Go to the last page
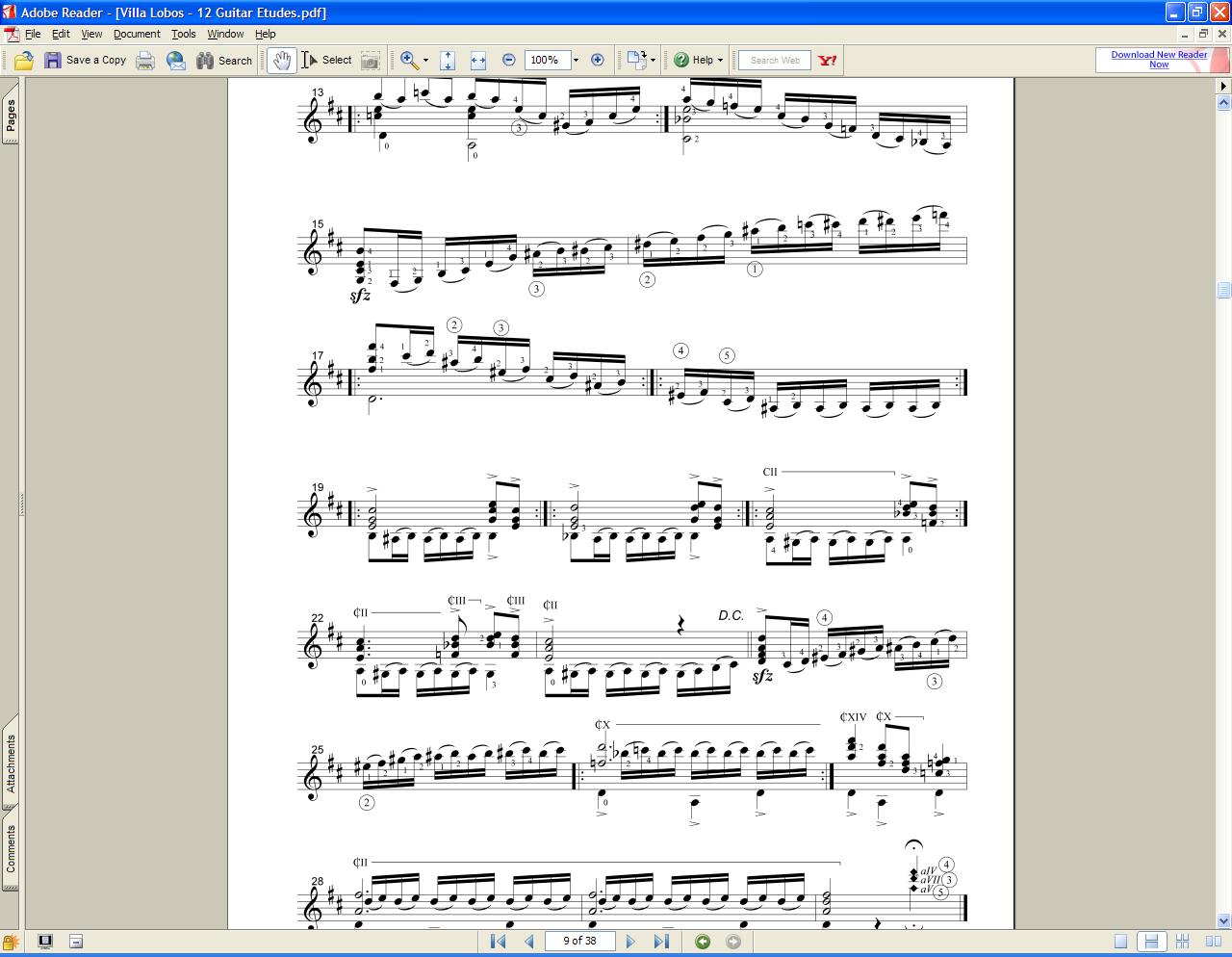 pyautogui.click(x=661, y=942)
